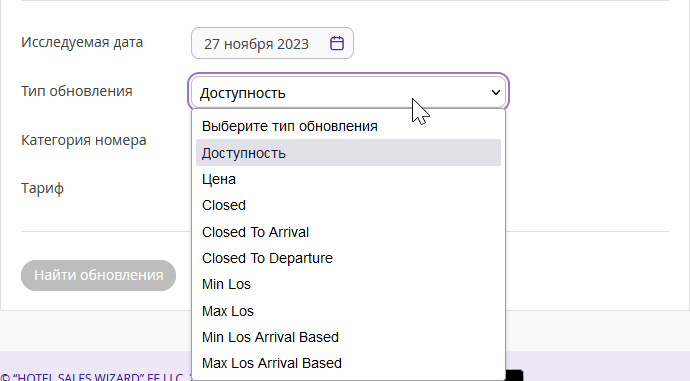Select 'Max Los Arrival Based' option
Screen dimensions: 690x381
coord(348,363)
